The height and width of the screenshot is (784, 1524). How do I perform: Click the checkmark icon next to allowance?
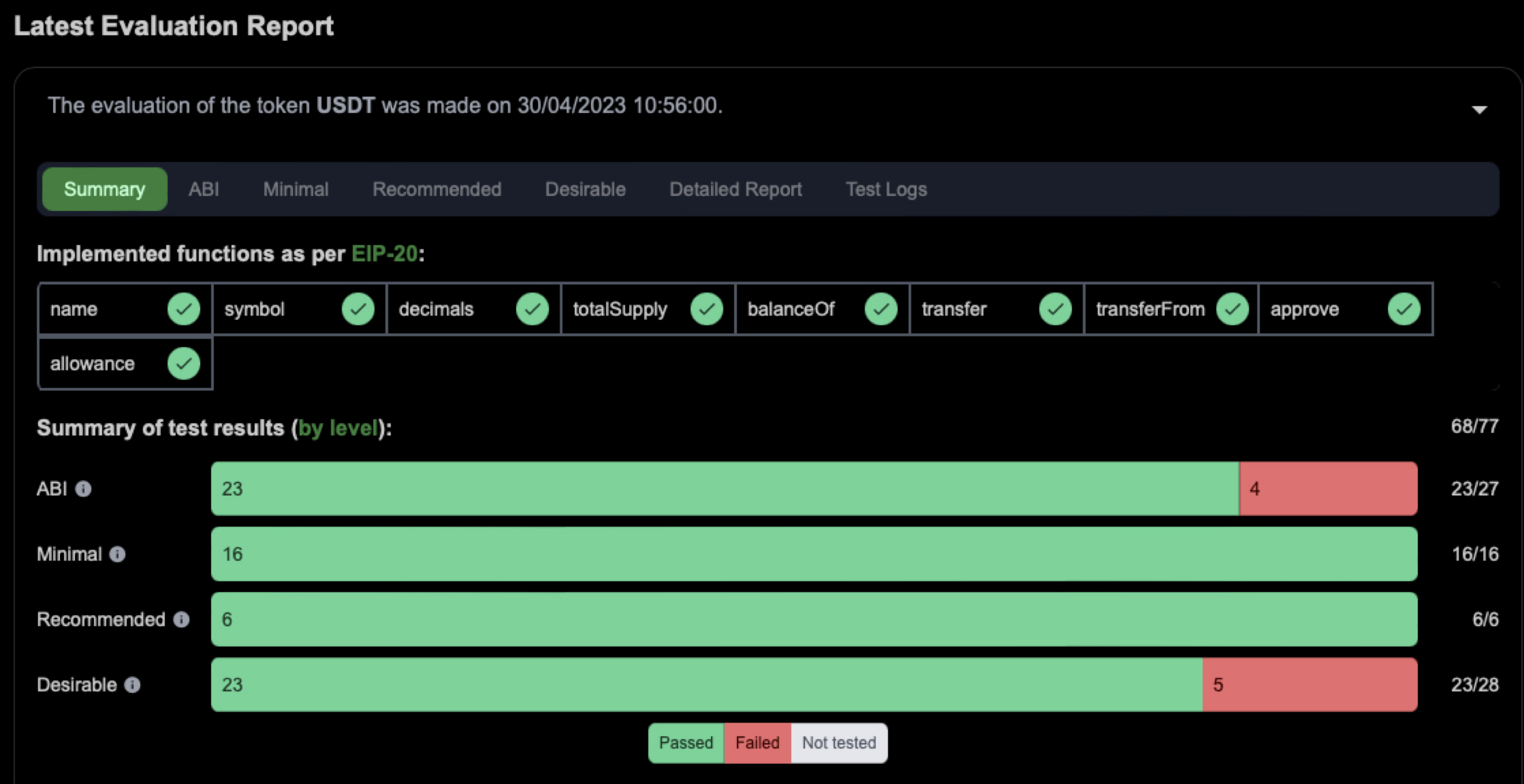click(x=184, y=363)
